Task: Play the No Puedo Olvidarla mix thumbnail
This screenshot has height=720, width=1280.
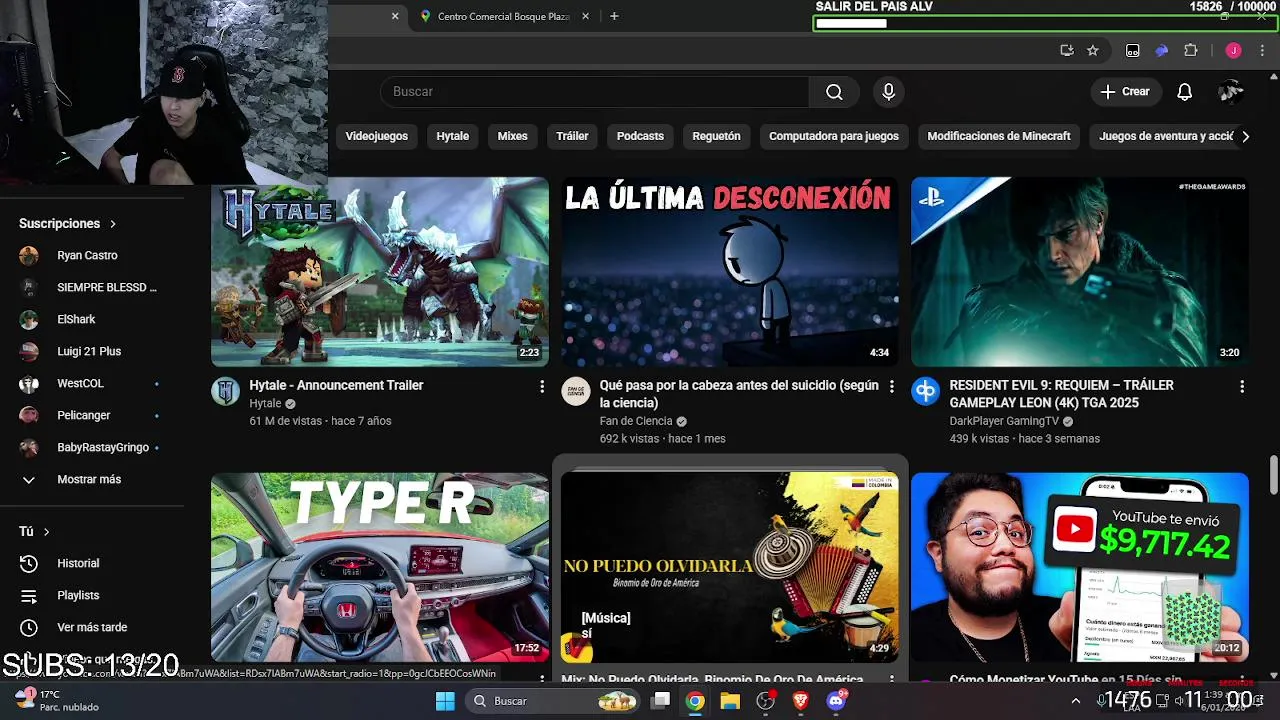Action: 730,567
